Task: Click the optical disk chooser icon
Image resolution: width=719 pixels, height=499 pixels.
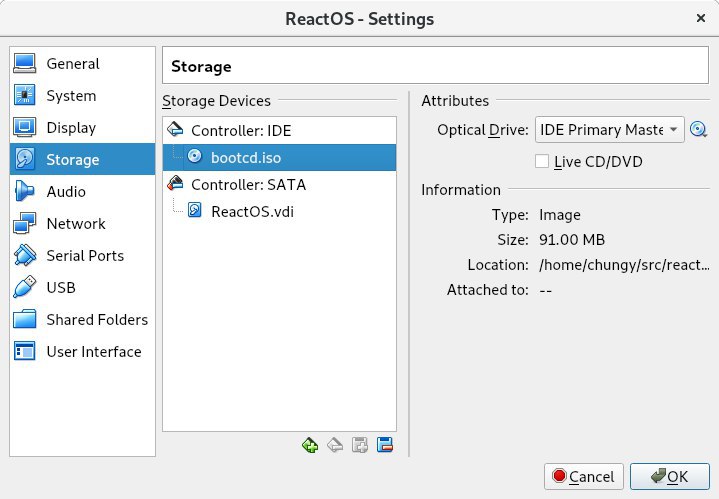Action: click(699, 129)
